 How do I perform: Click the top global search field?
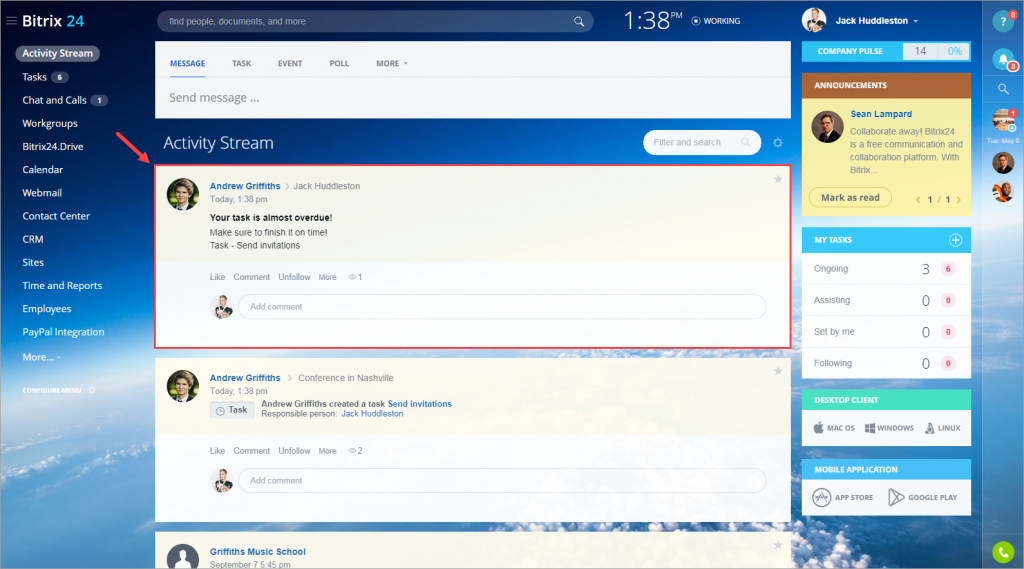click(x=375, y=21)
